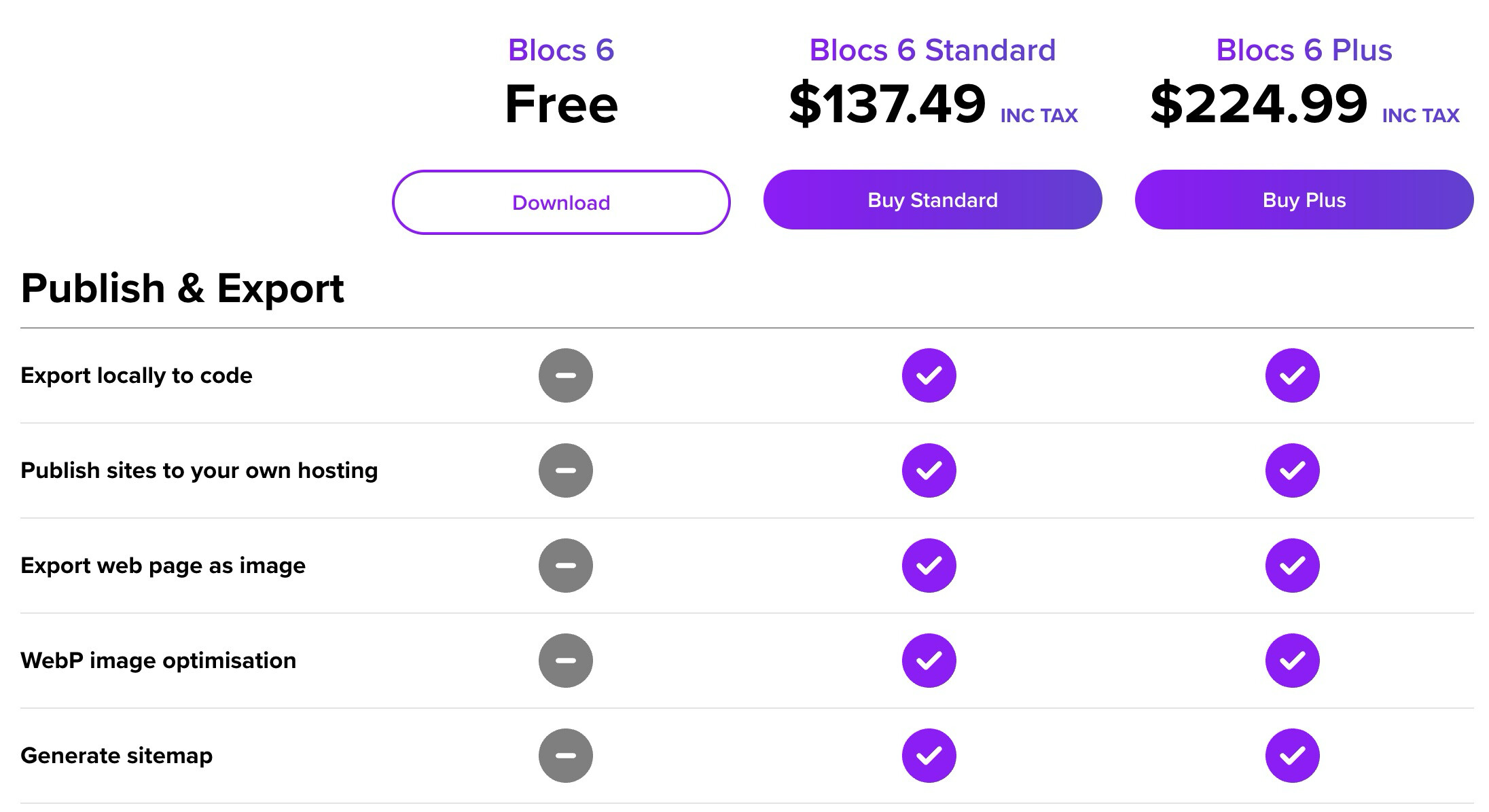This screenshot has width=1489, height=812.
Task: Click grey minus icon for Export web page as image
Action: (566, 566)
